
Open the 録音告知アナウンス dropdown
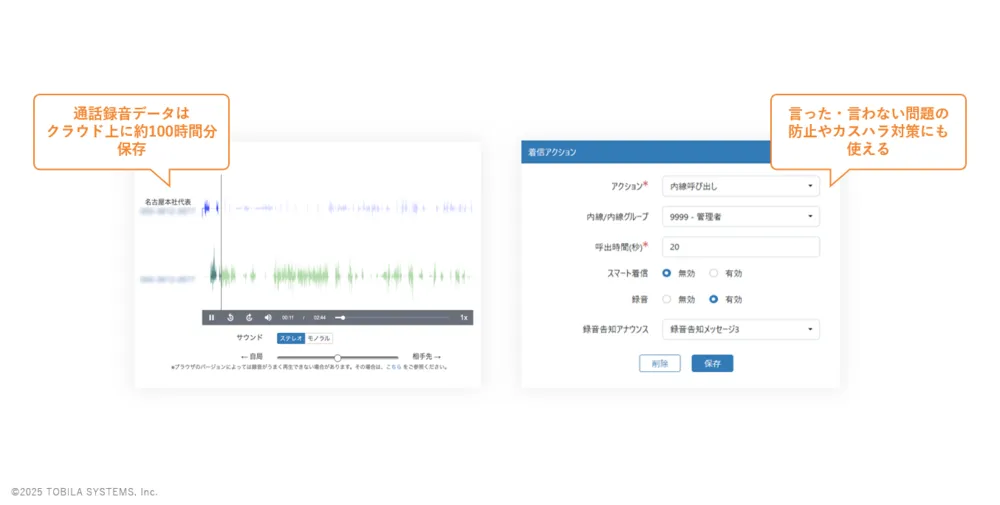tap(740, 330)
